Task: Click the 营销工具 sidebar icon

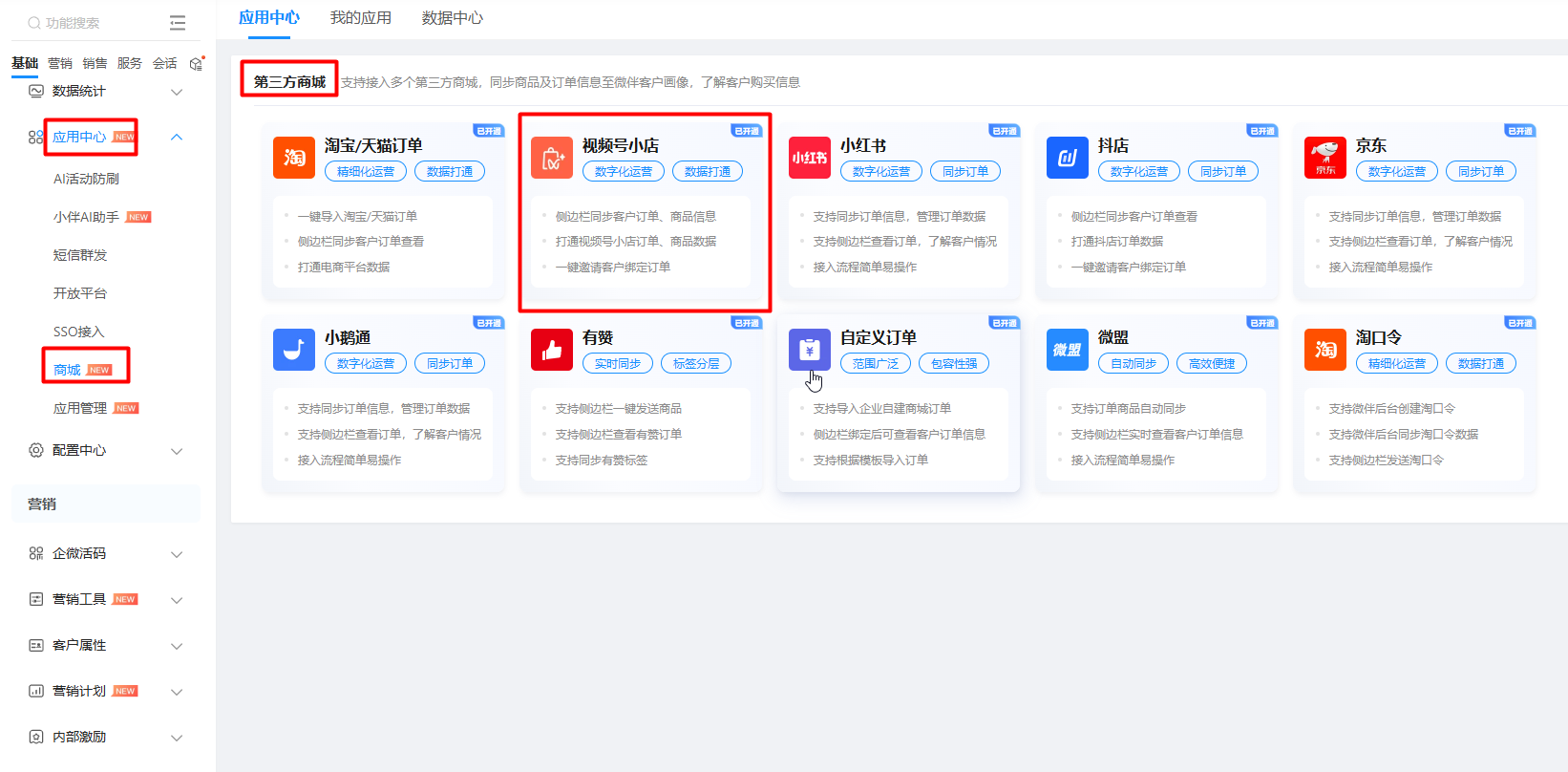Action: tap(36, 599)
